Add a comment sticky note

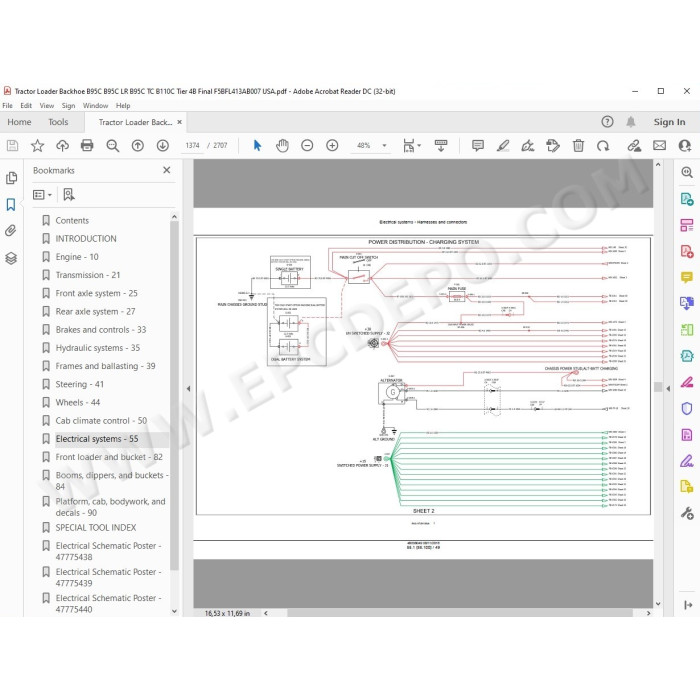(478, 146)
